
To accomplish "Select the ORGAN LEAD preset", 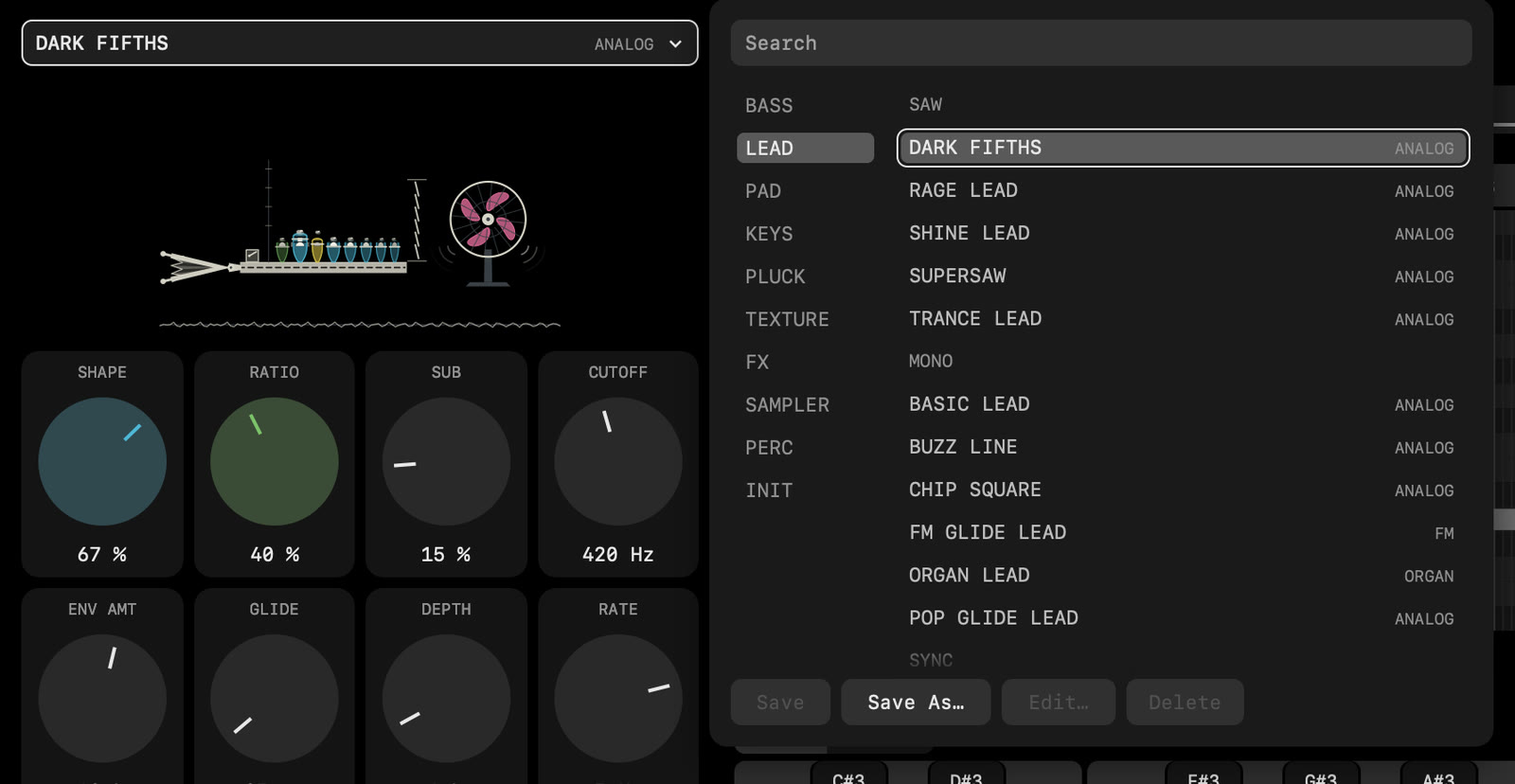I will [x=1183, y=575].
